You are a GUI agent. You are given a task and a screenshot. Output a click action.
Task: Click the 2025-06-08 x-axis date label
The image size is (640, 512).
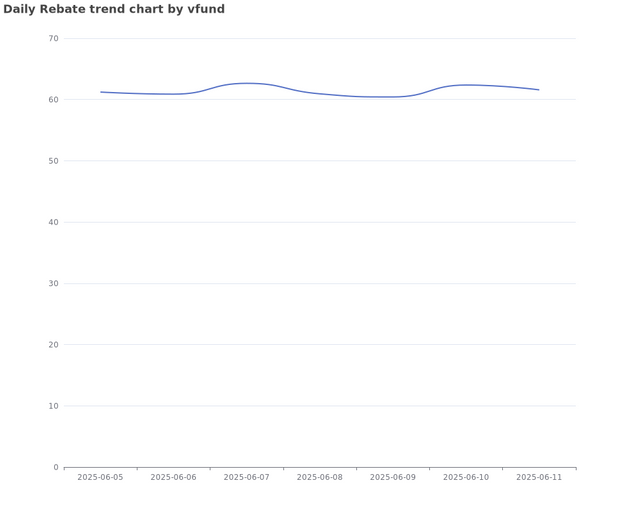click(x=320, y=478)
